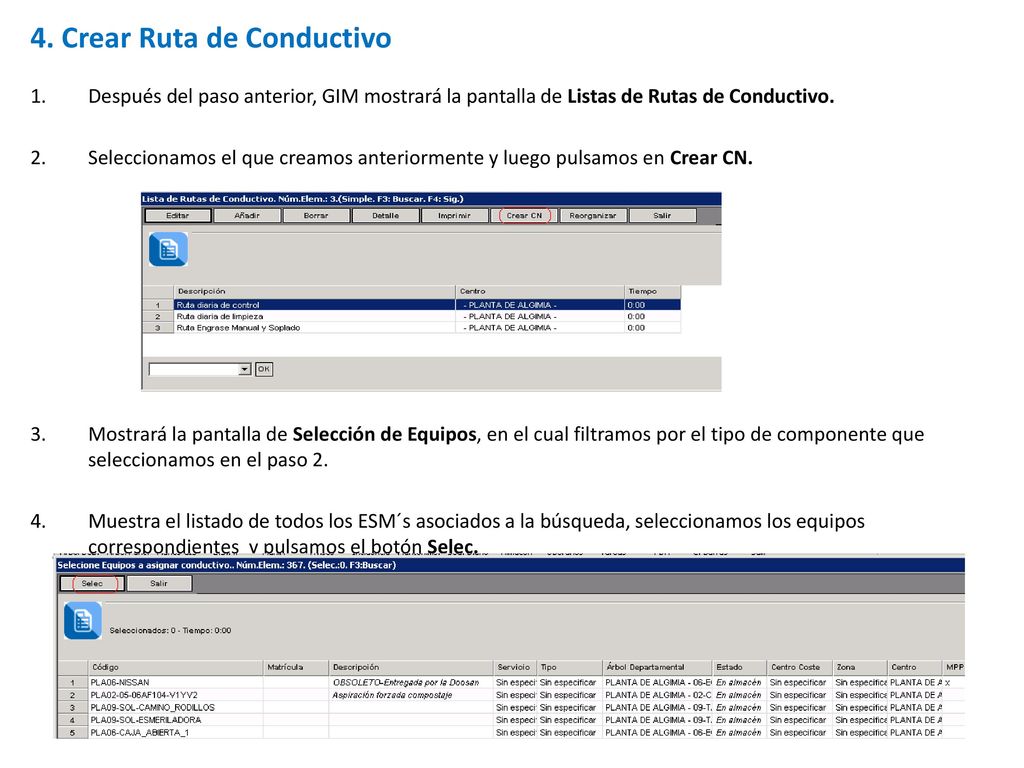1024x768 pixels.
Task: Click the Descripción header in routes list
Action: (314, 291)
